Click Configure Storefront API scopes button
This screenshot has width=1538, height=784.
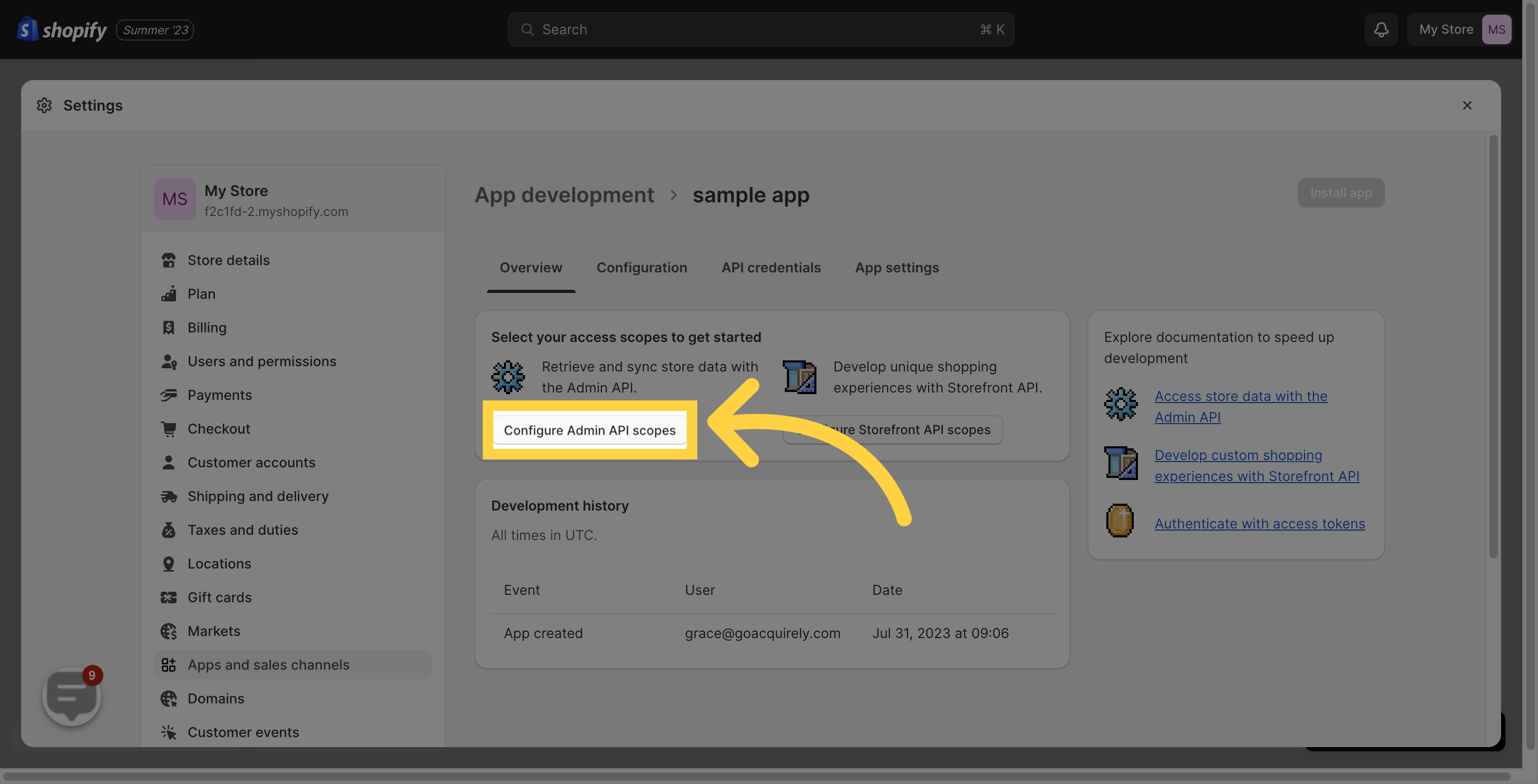(892, 429)
